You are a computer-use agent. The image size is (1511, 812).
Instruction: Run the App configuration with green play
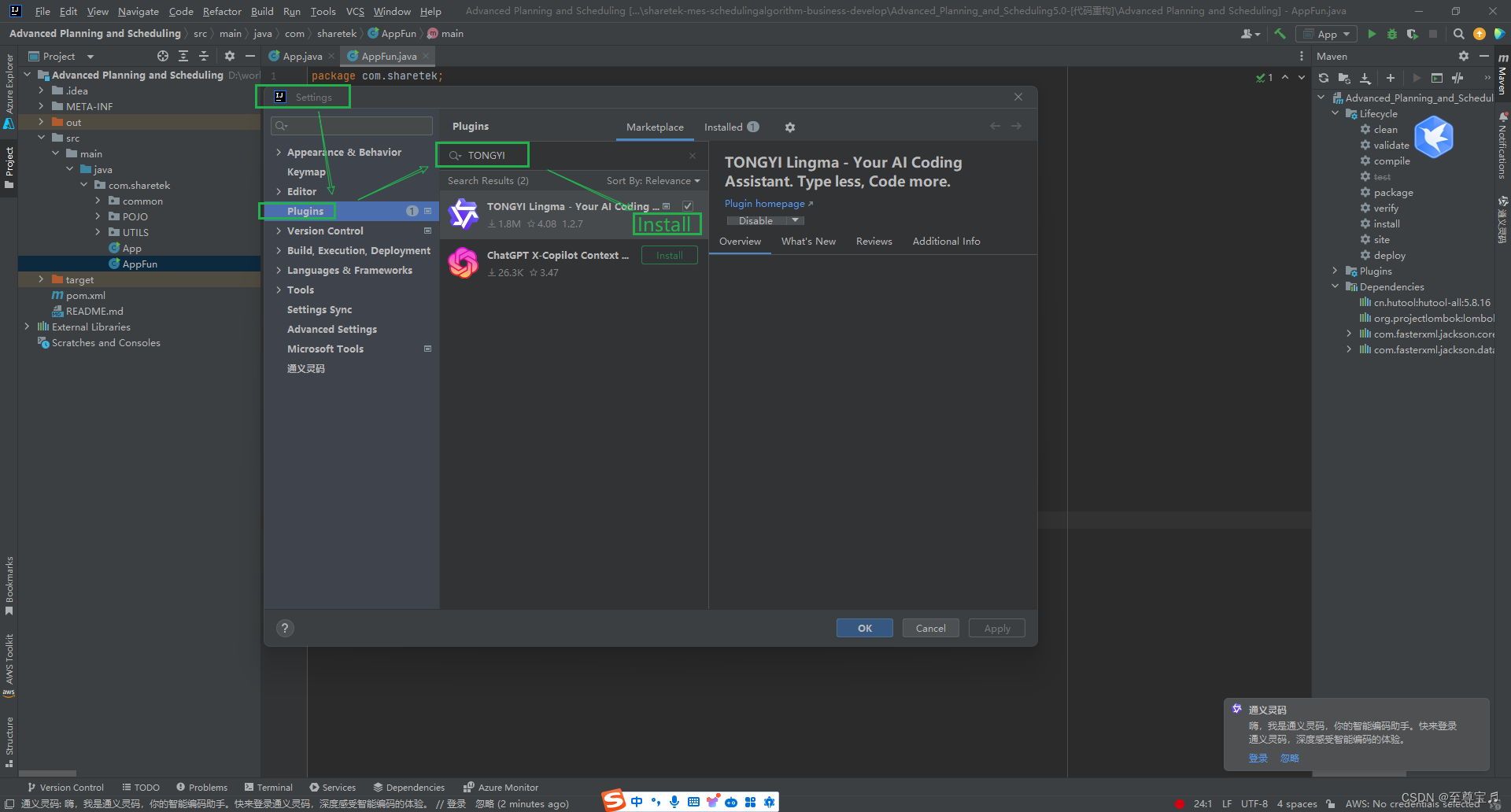click(x=1372, y=34)
